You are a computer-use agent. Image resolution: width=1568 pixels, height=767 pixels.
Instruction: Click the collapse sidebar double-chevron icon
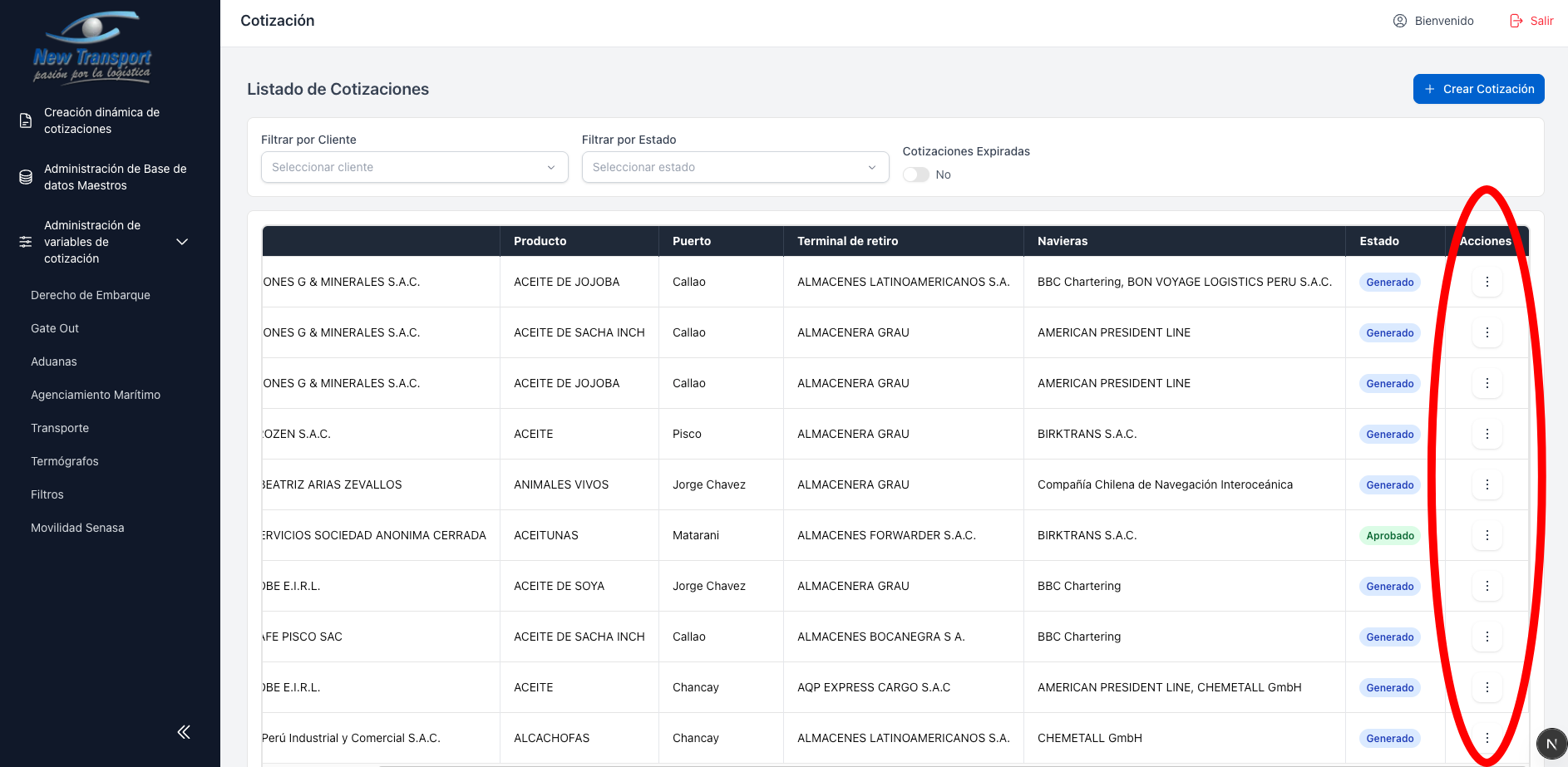[184, 732]
